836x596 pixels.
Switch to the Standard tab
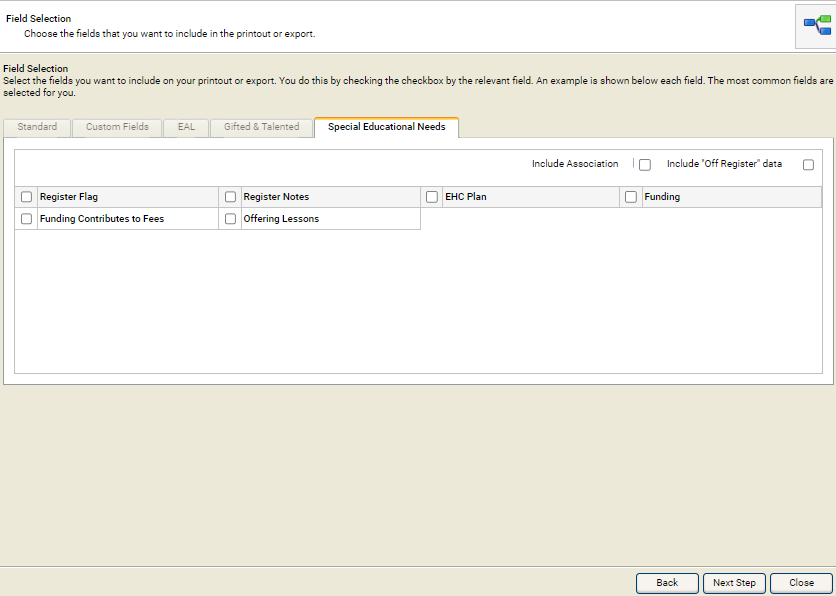click(x=37, y=127)
